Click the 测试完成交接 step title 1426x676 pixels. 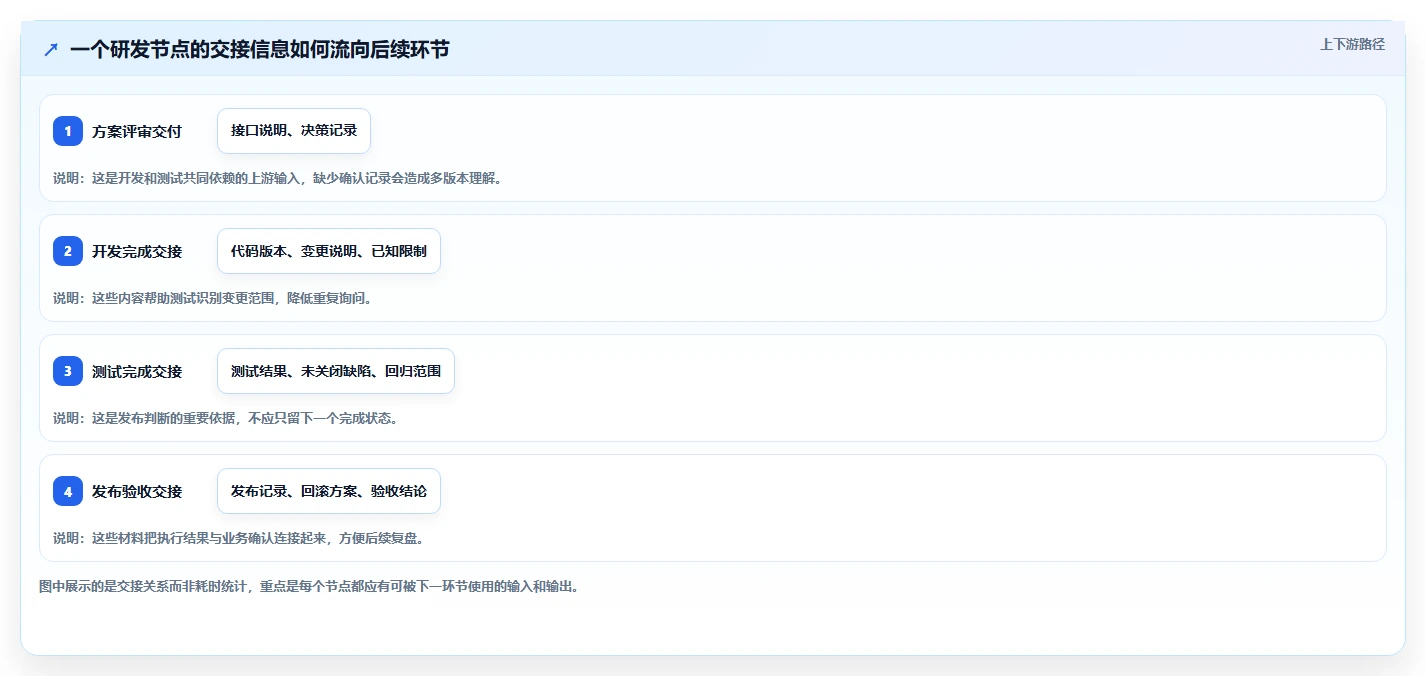tap(137, 371)
